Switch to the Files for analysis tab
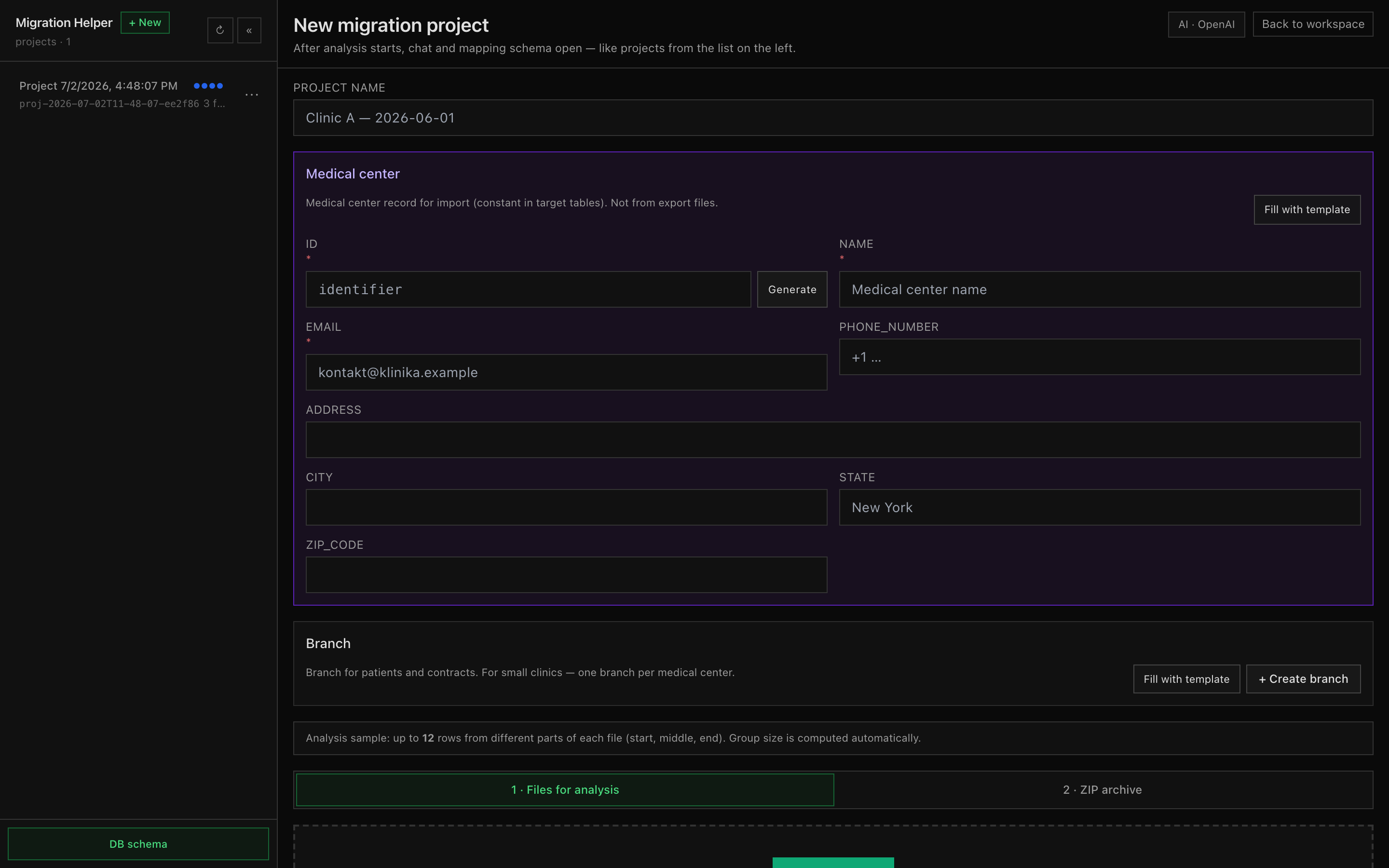This screenshot has height=868, width=1389. pos(565,790)
